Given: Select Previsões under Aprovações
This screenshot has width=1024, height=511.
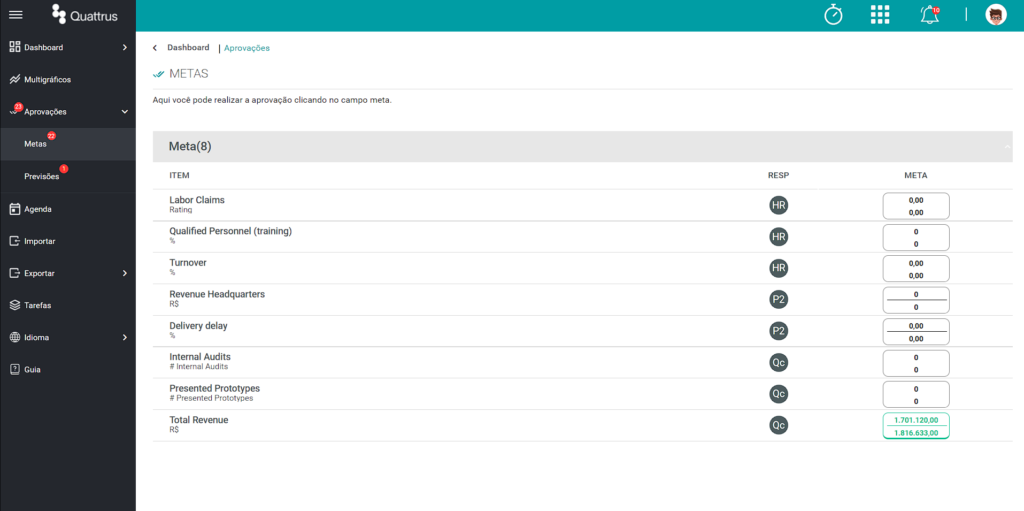Looking at the screenshot, I should [68, 176].
